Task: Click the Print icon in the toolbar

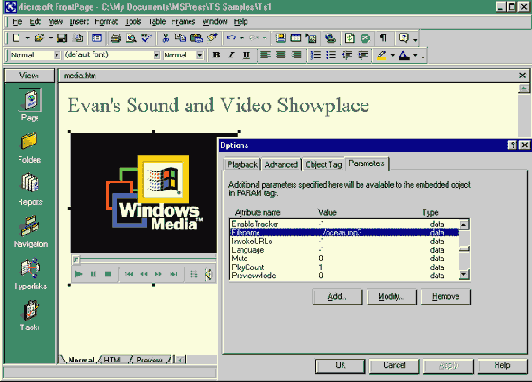Action: pos(116,38)
